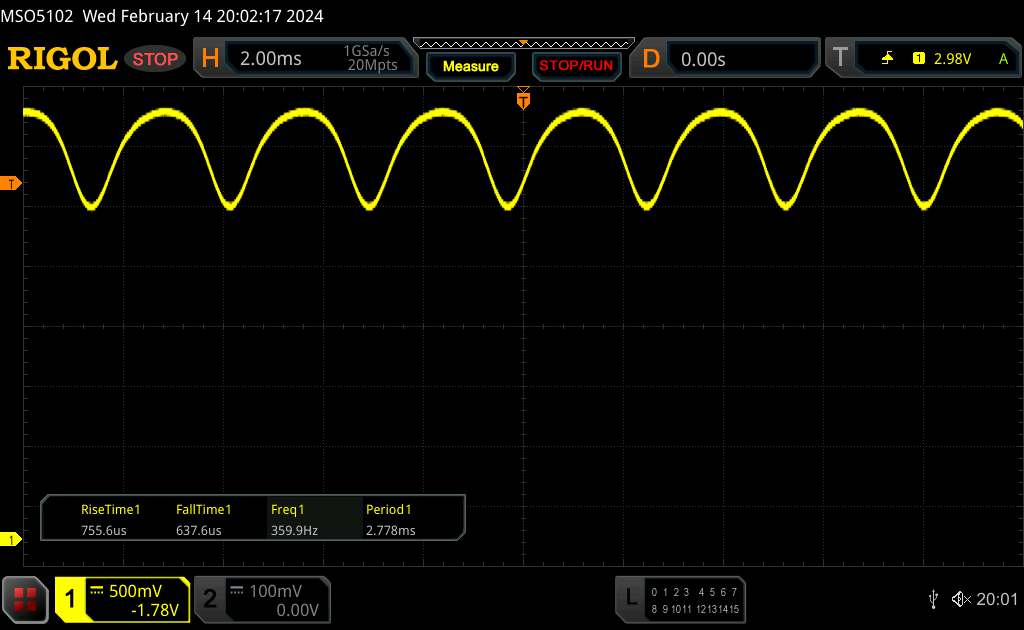
Task: Click the orange trigger position marker at top
Action: coord(523,98)
